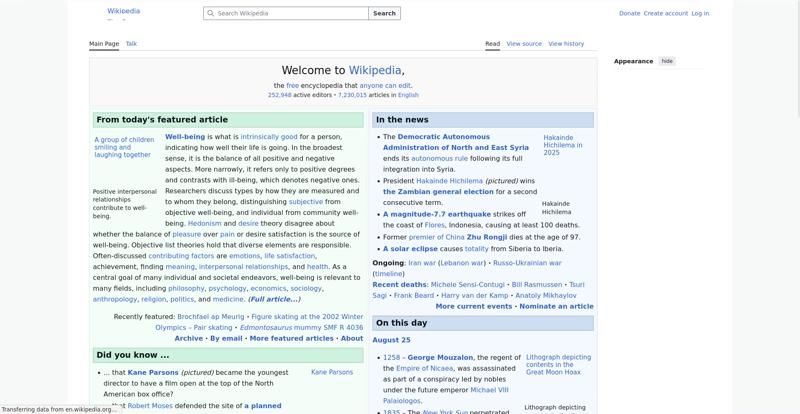Open the View source tab
800x414 pixels.
coord(524,44)
